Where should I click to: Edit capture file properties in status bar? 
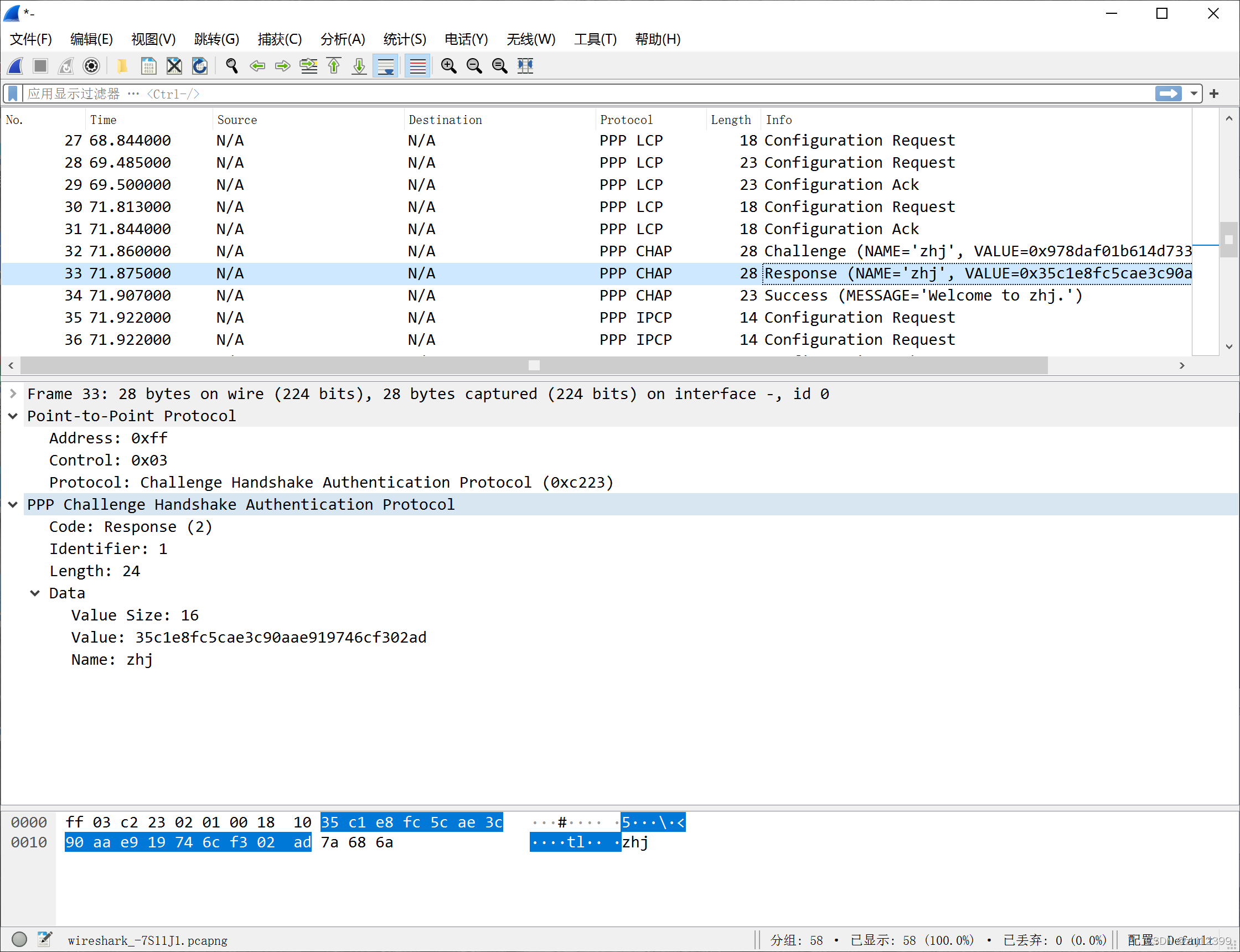(x=45, y=939)
